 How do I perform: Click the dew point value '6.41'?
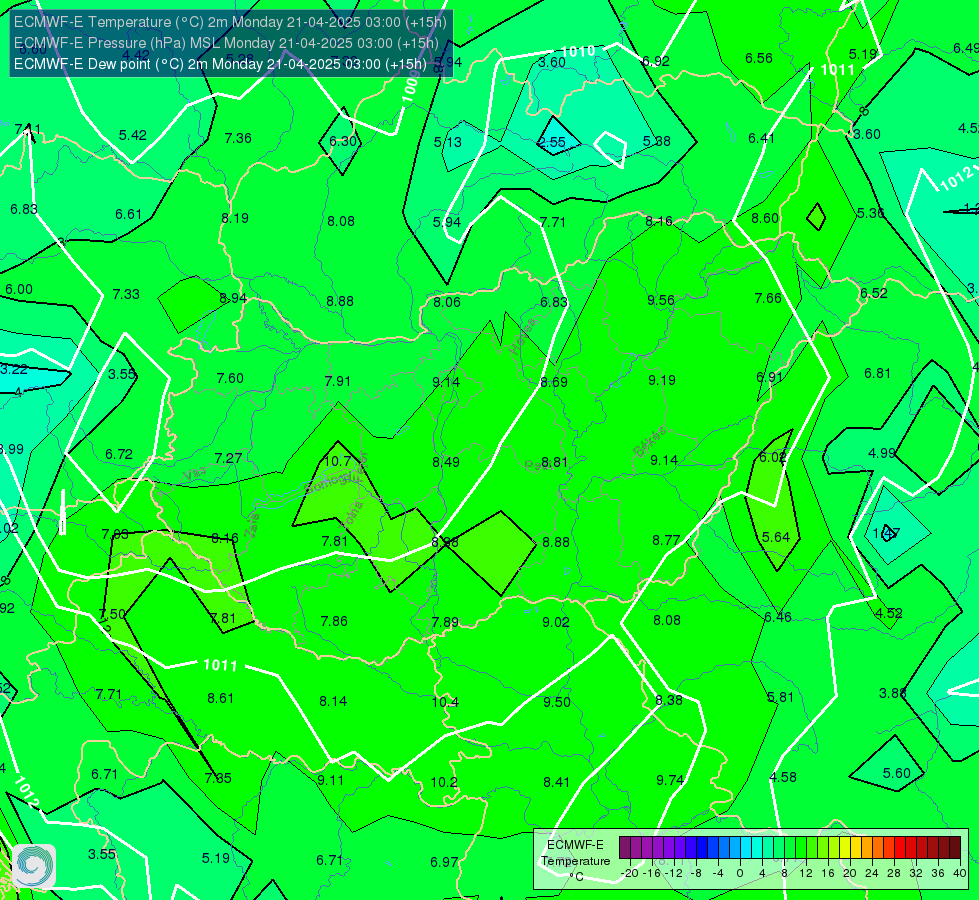[761, 138]
